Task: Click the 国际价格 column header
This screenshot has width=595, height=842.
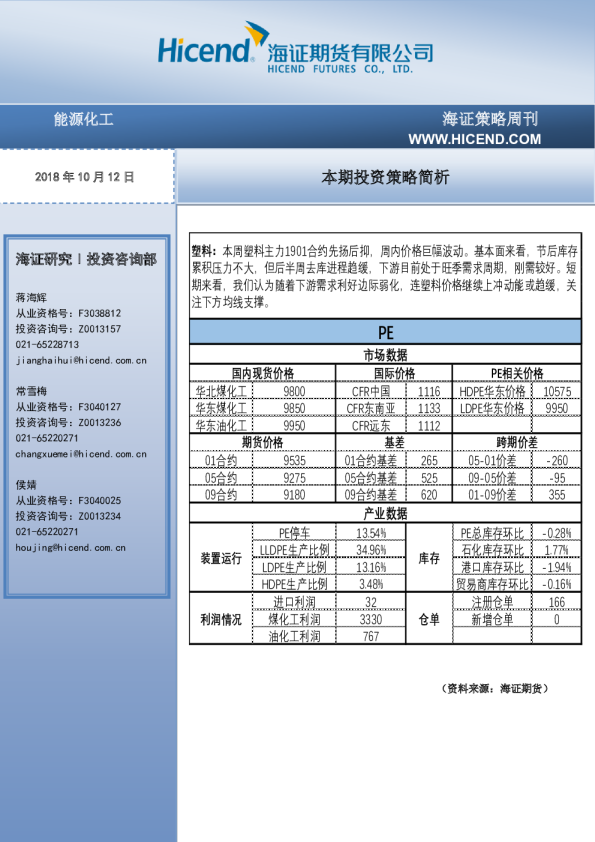Action: coord(394,373)
